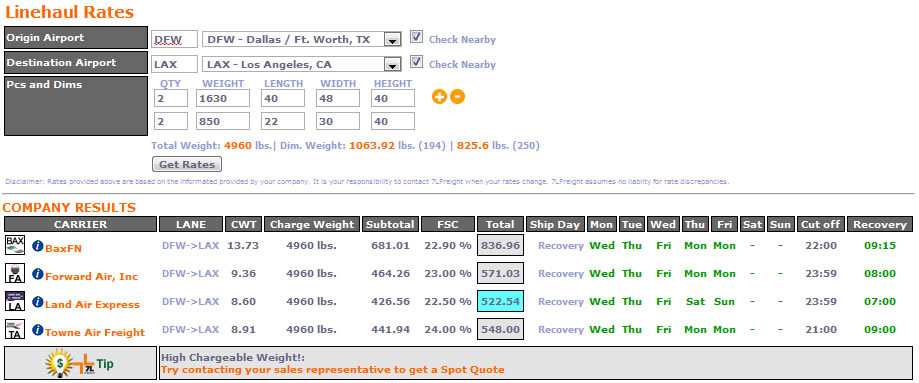Screen dimensions: 919x383
Task: Expand the LAX destination airport dropdown
Action: (x=392, y=65)
